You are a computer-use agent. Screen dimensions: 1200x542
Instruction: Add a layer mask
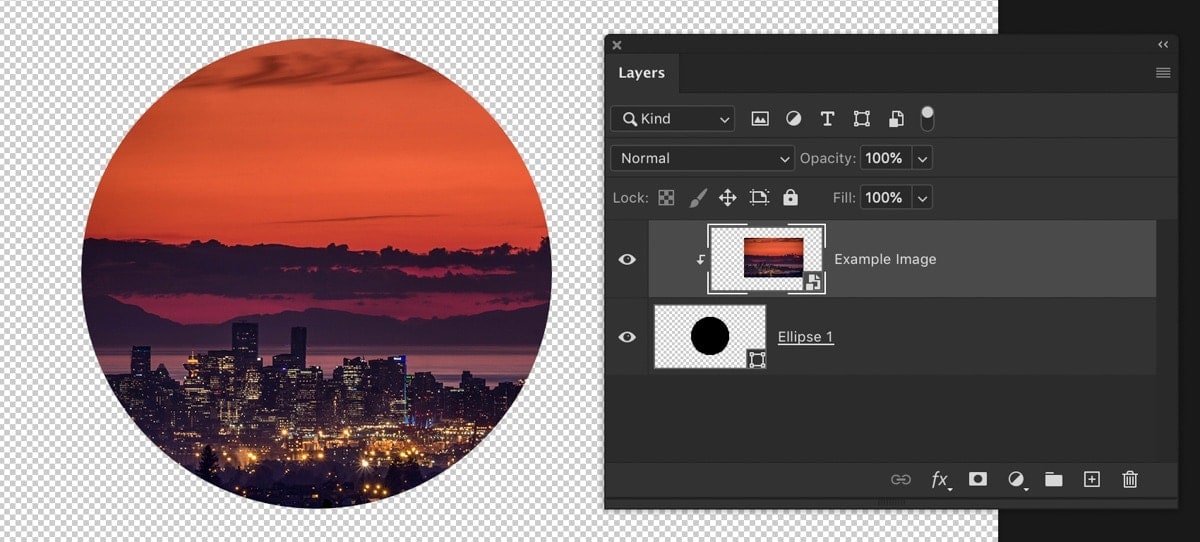click(x=978, y=480)
